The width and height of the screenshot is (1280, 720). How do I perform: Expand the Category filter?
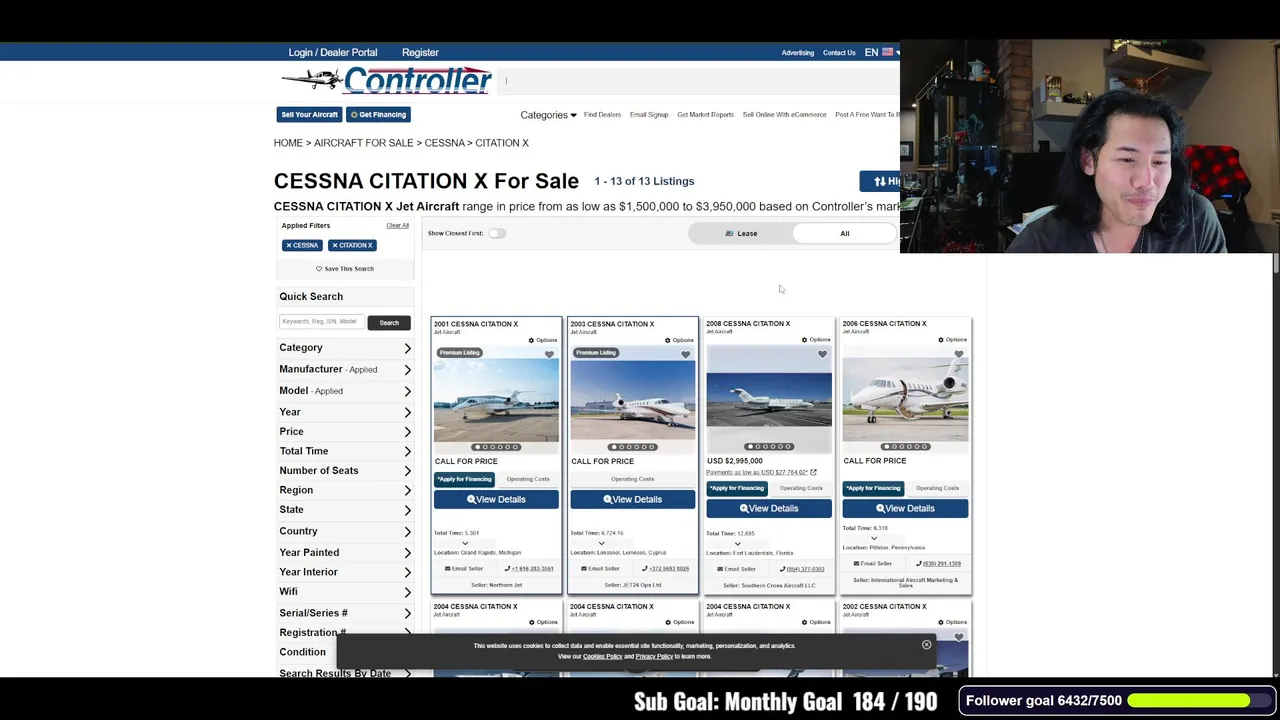[x=345, y=348]
